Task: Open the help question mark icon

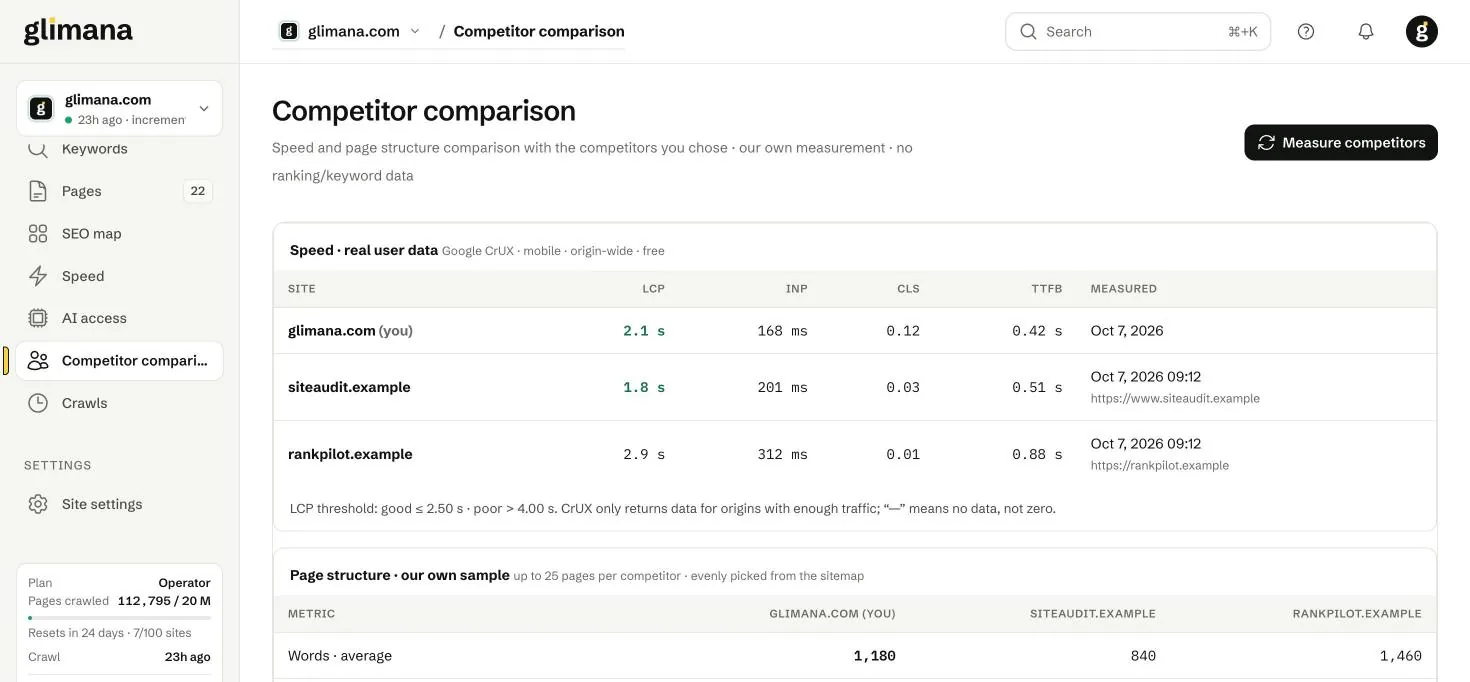Action: click(1306, 31)
